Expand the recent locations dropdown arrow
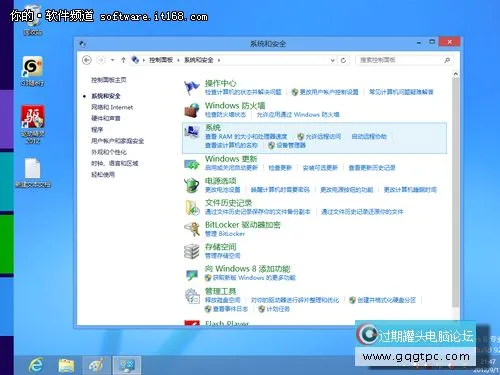 pyautogui.click(x=112, y=60)
